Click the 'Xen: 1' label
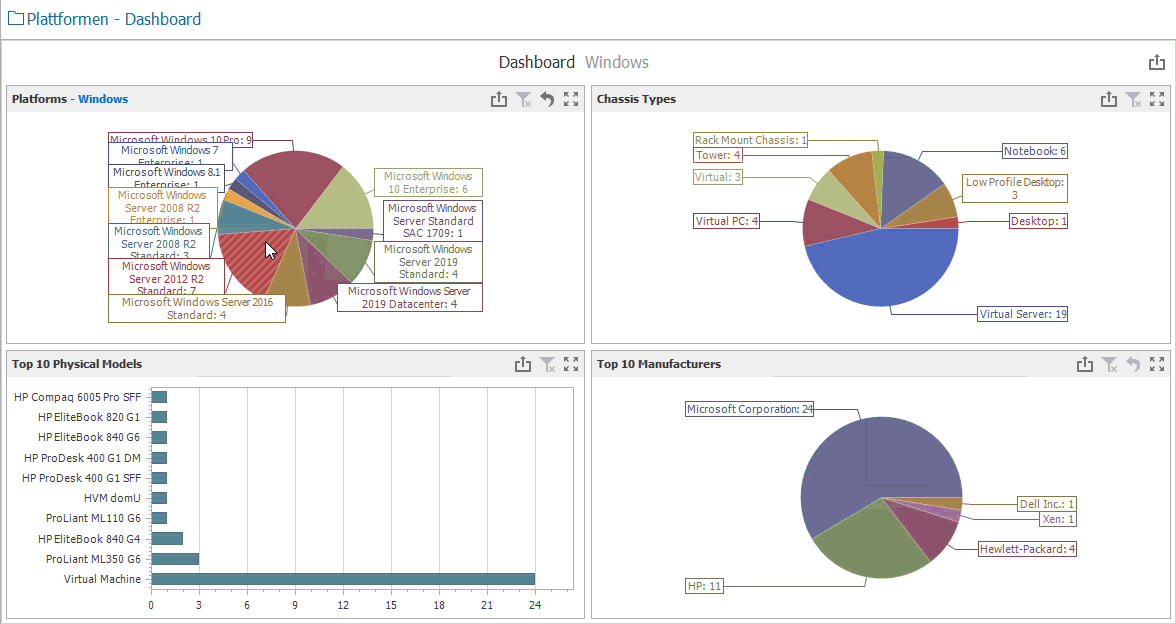The image size is (1176, 624). (x=1058, y=519)
